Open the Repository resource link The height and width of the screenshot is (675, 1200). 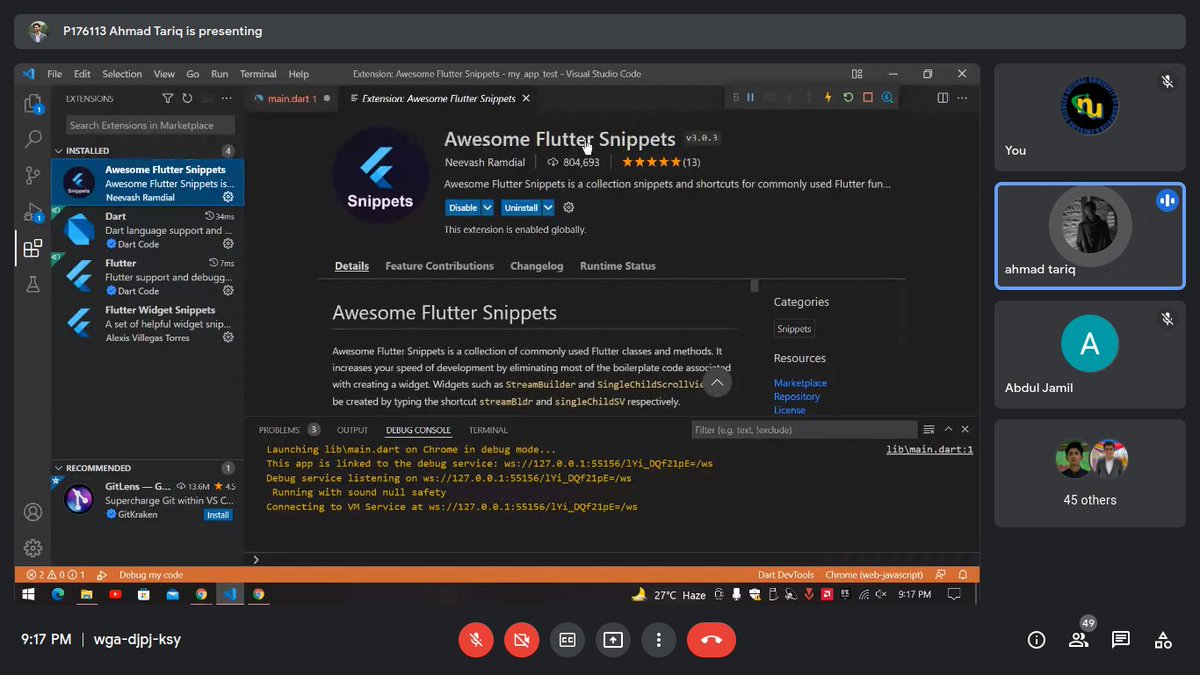pyautogui.click(x=797, y=397)
